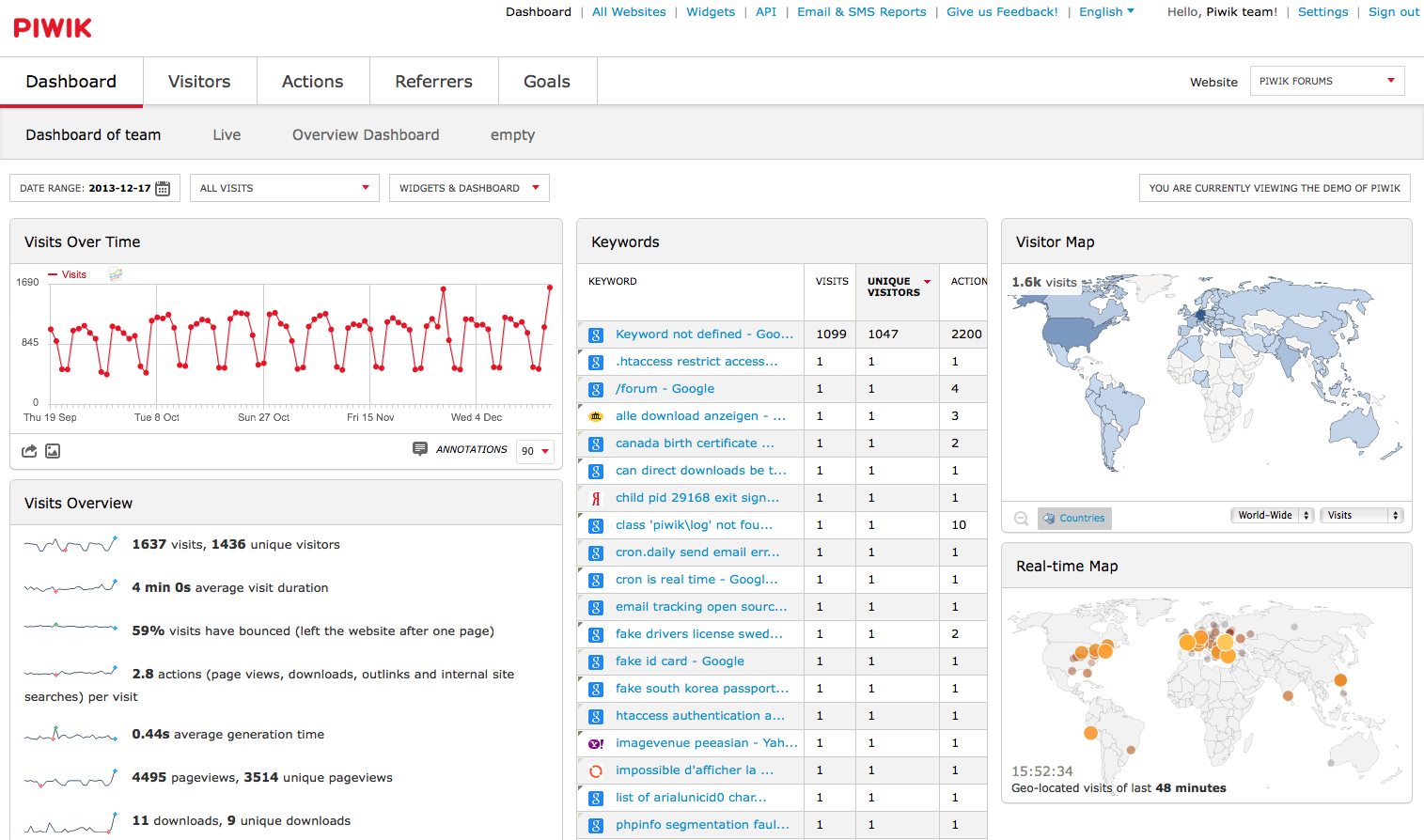Open the Piwik Forums website selector
This screenshot has width=1424, height=840.
tap(1326, 81)
